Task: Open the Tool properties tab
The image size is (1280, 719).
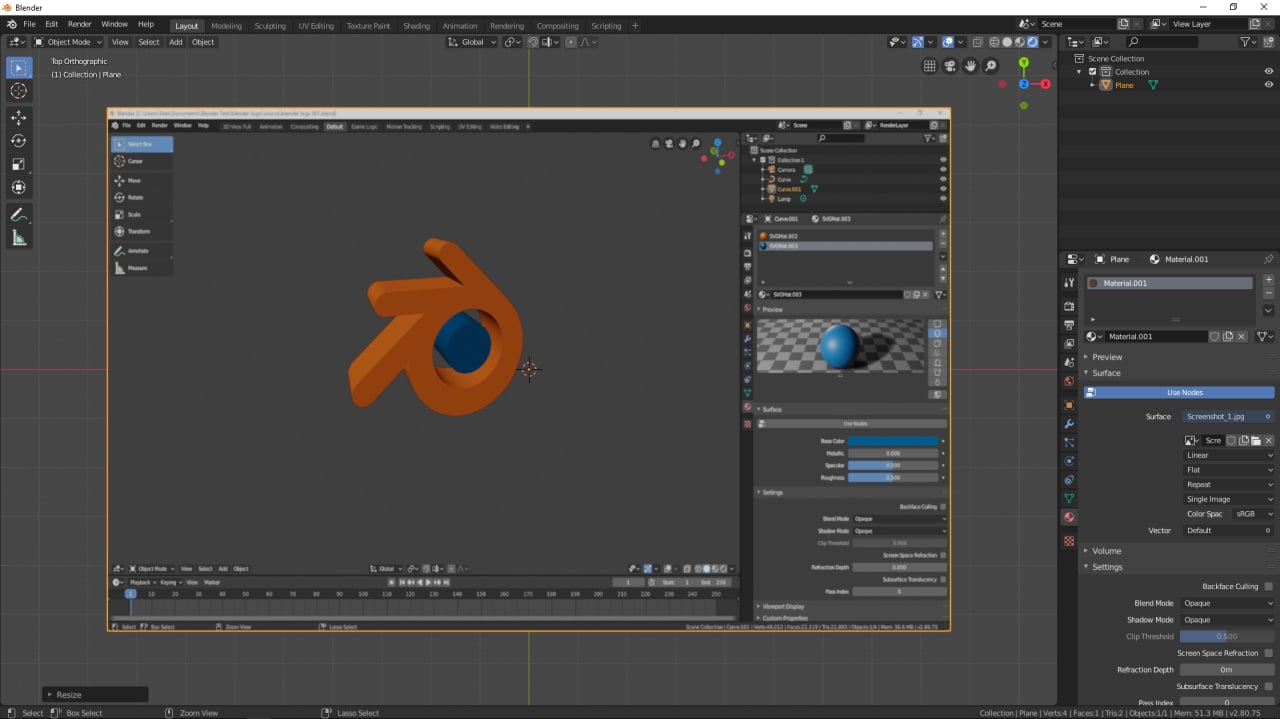Action: [1069, 283]
